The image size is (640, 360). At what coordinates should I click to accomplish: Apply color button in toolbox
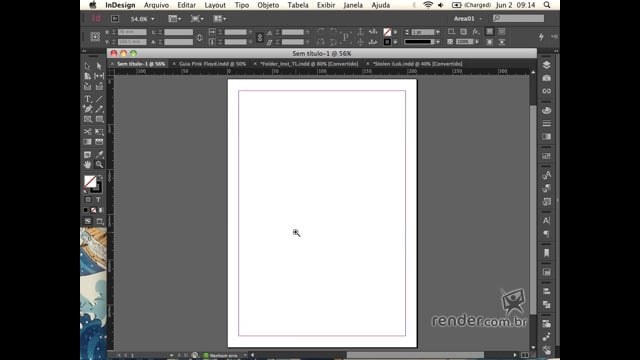[x=86, y=210]
